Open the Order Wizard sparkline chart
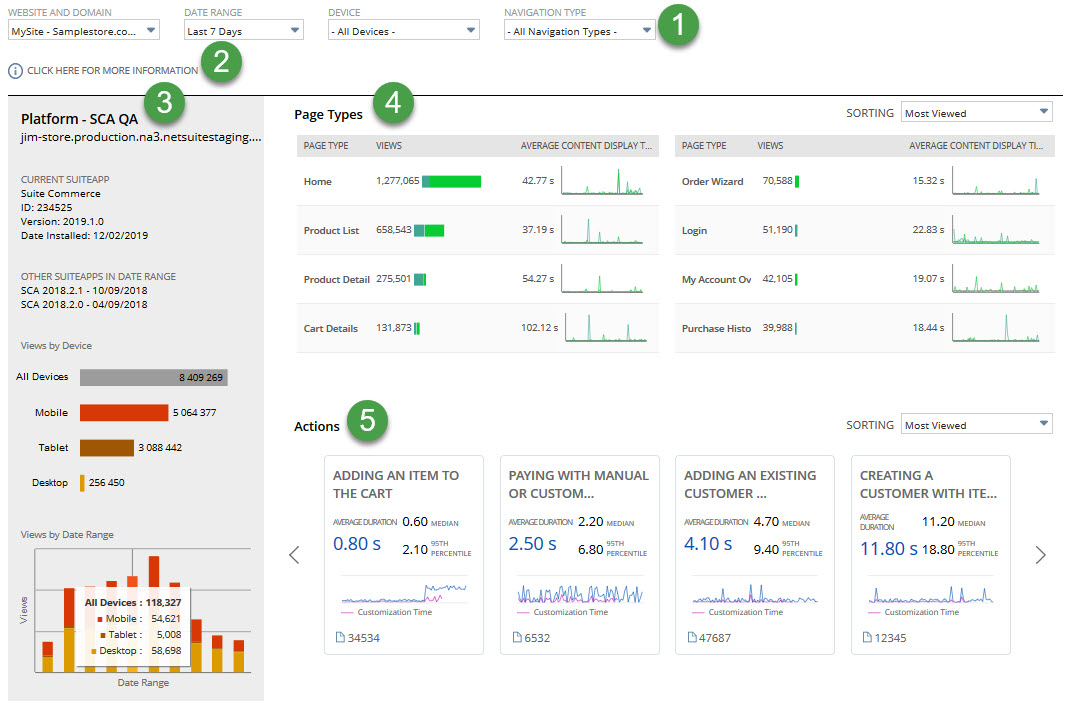 pos(996,181)
